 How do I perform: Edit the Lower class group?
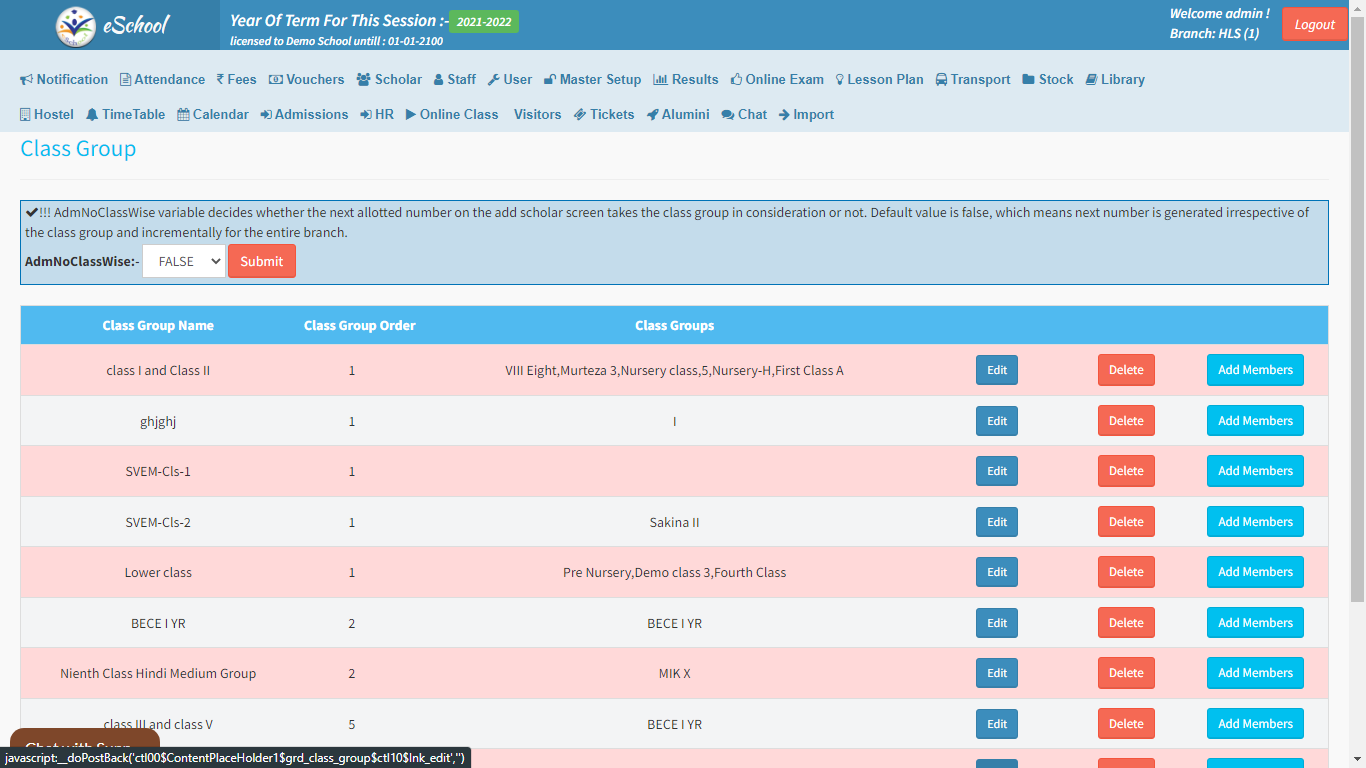996,572
